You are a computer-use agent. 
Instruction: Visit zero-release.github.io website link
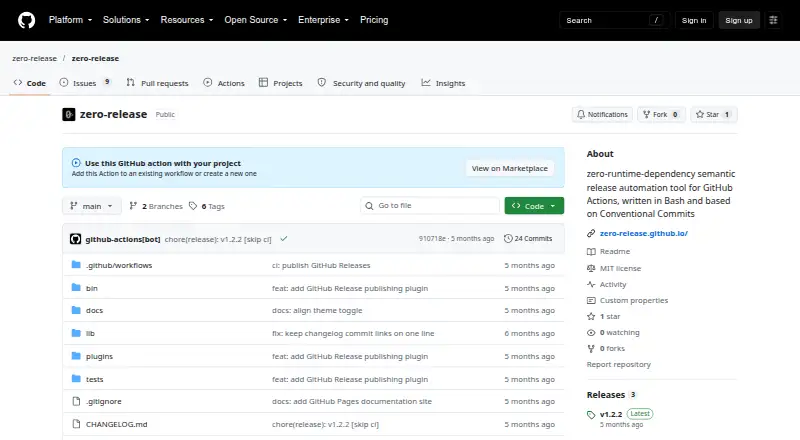[643, 233]
